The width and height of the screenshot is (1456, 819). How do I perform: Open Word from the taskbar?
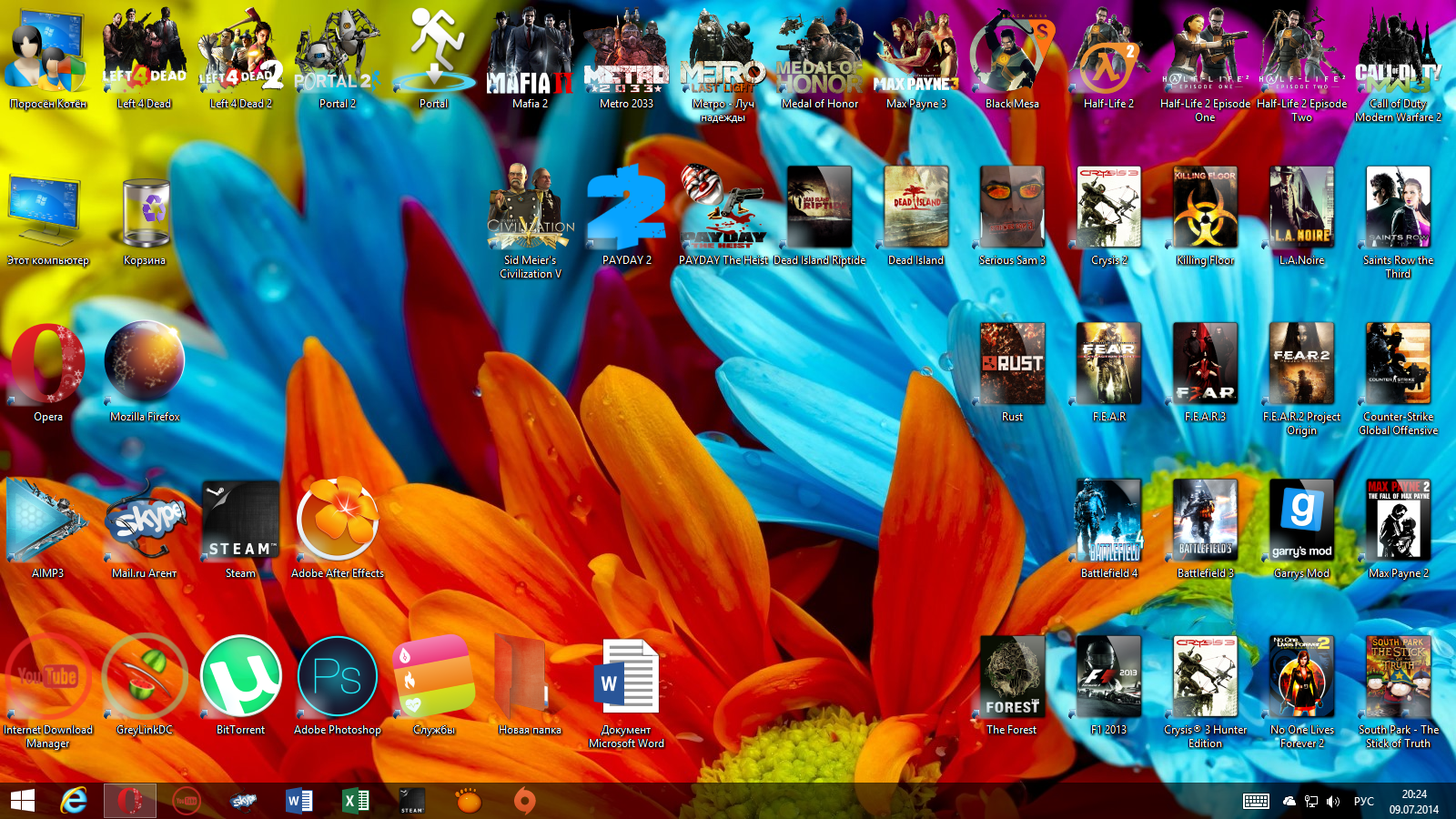pyautogui.click(x=299, y=801)
